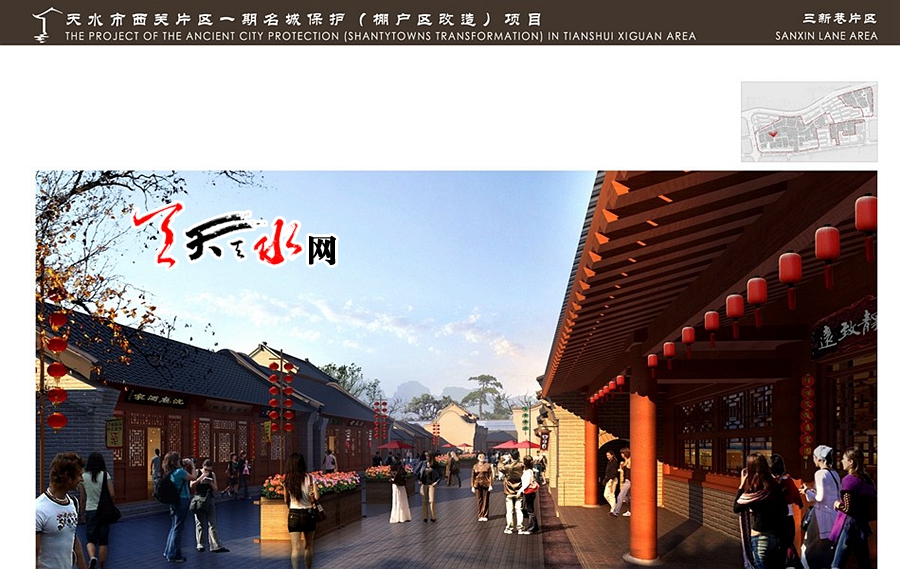The image size is (900, 569).
Task: Click the English project title text
Action: (380, 36)
